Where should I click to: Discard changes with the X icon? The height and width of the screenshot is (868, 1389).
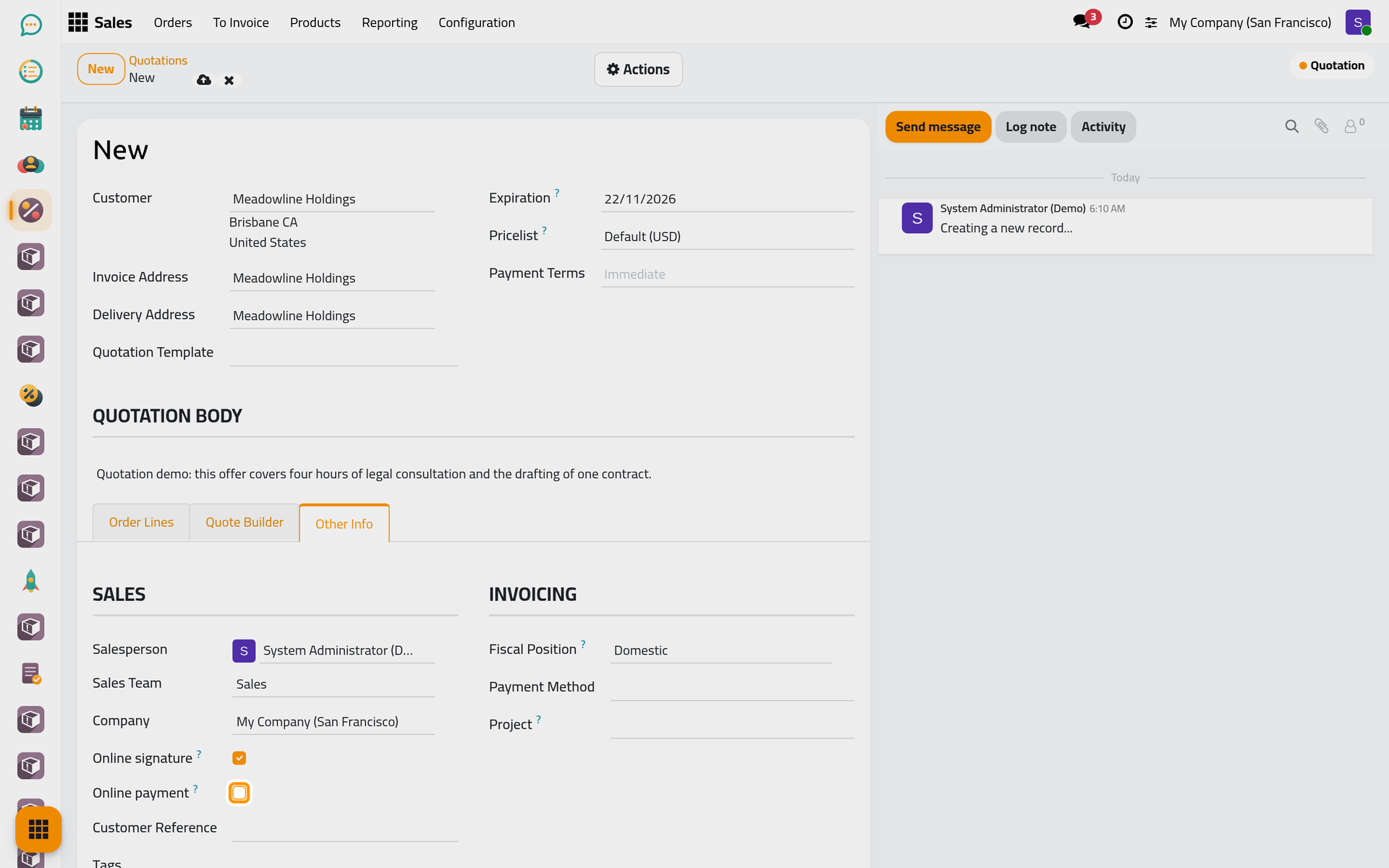point(229,80)
